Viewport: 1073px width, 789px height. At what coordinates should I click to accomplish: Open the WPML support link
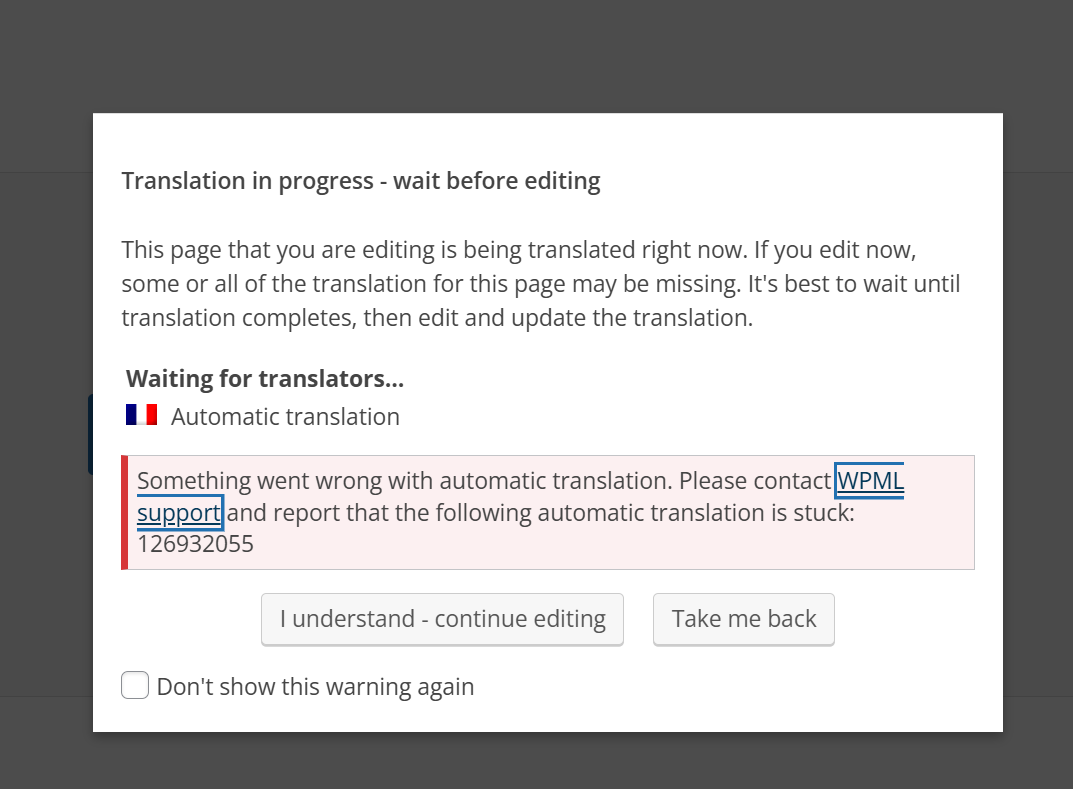[869, 481]
